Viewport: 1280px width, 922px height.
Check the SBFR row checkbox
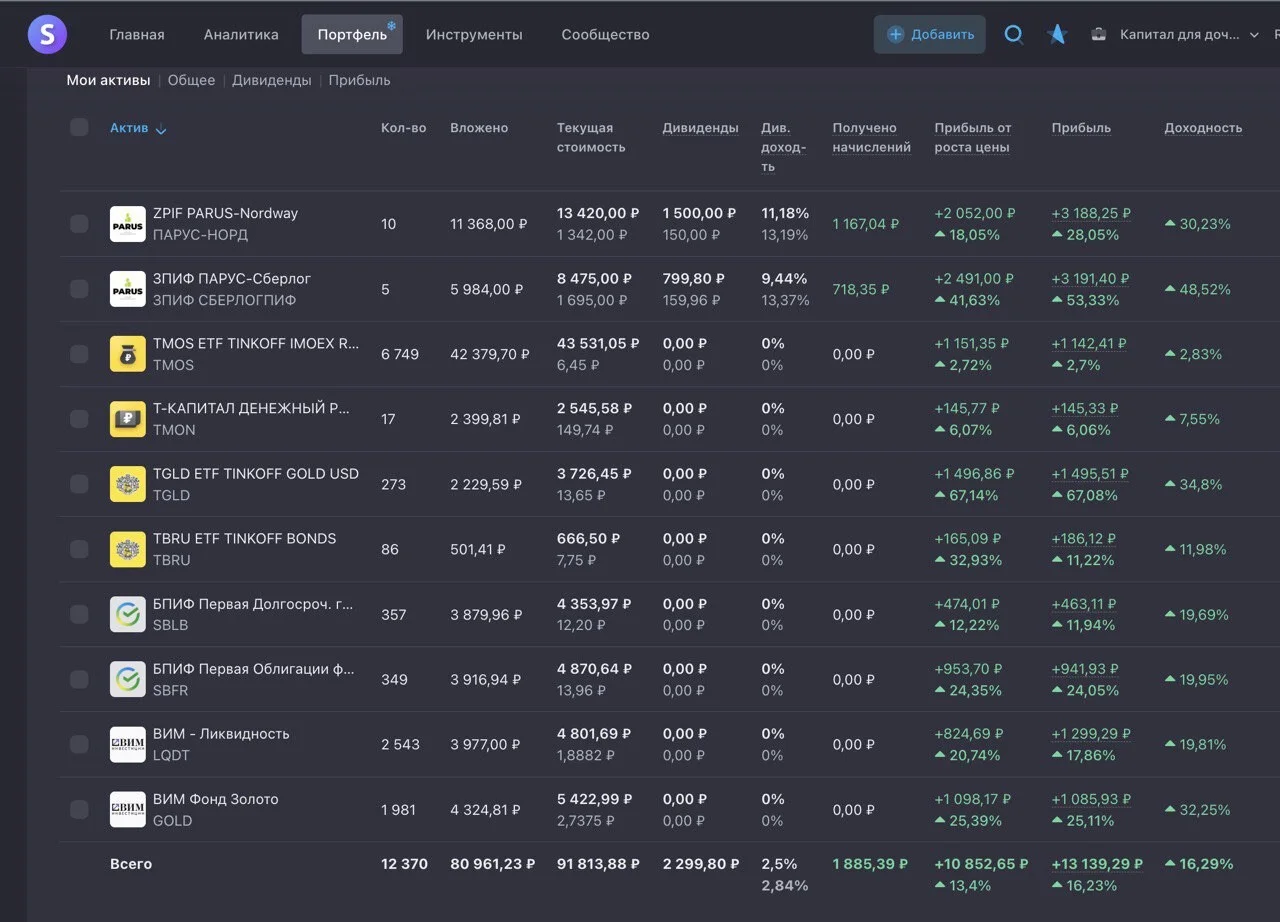[79, 679]
